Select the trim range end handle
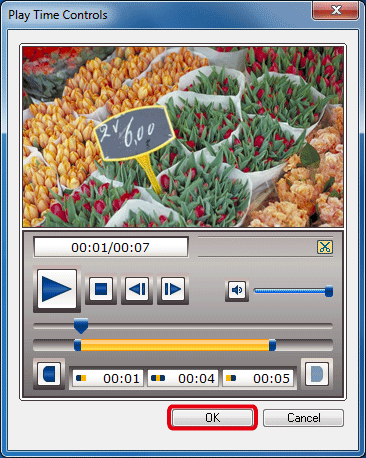Image resolution: width=366 pixels, height=458 pixels. 272,345
